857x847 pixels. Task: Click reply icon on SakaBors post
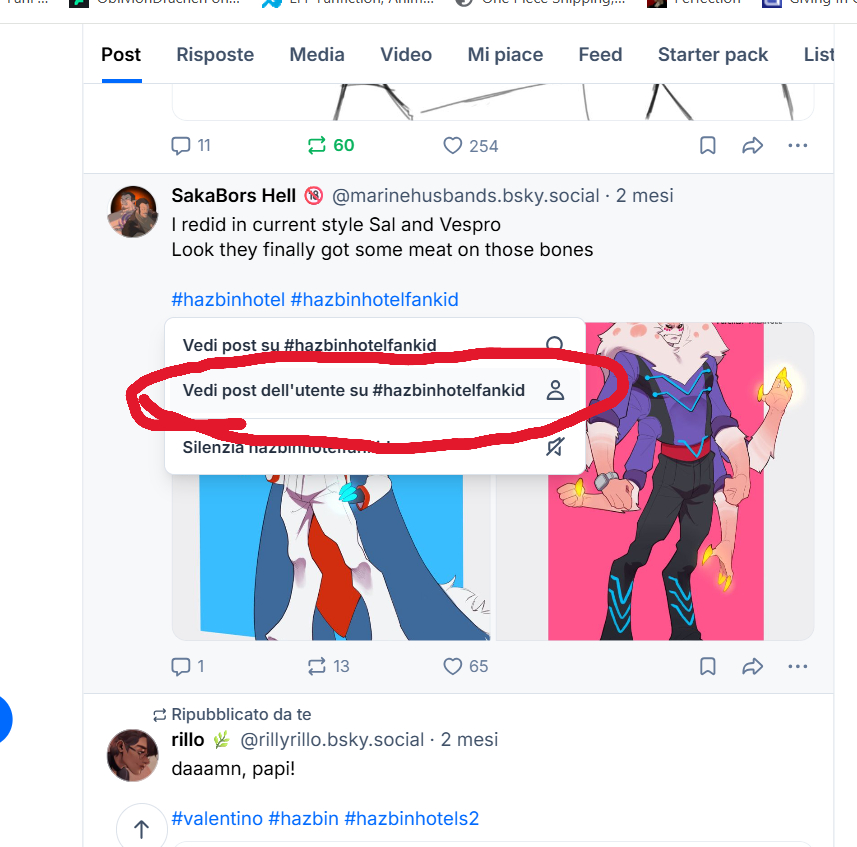click(181, 666)
